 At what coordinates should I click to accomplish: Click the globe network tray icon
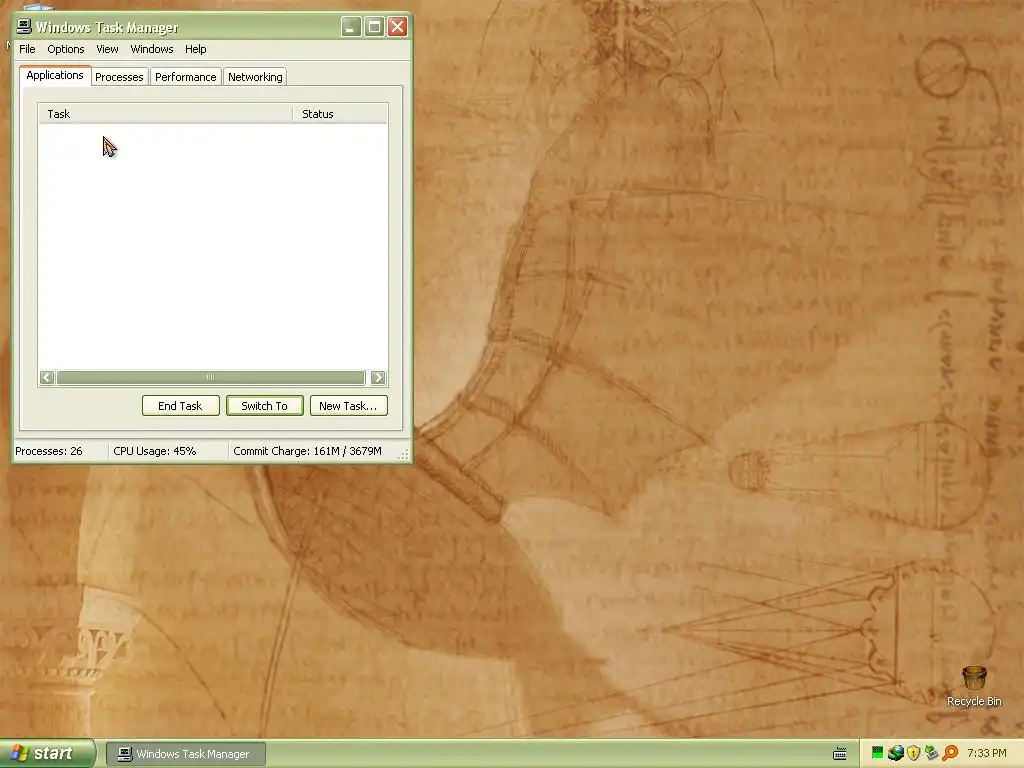tap(895, 753)
